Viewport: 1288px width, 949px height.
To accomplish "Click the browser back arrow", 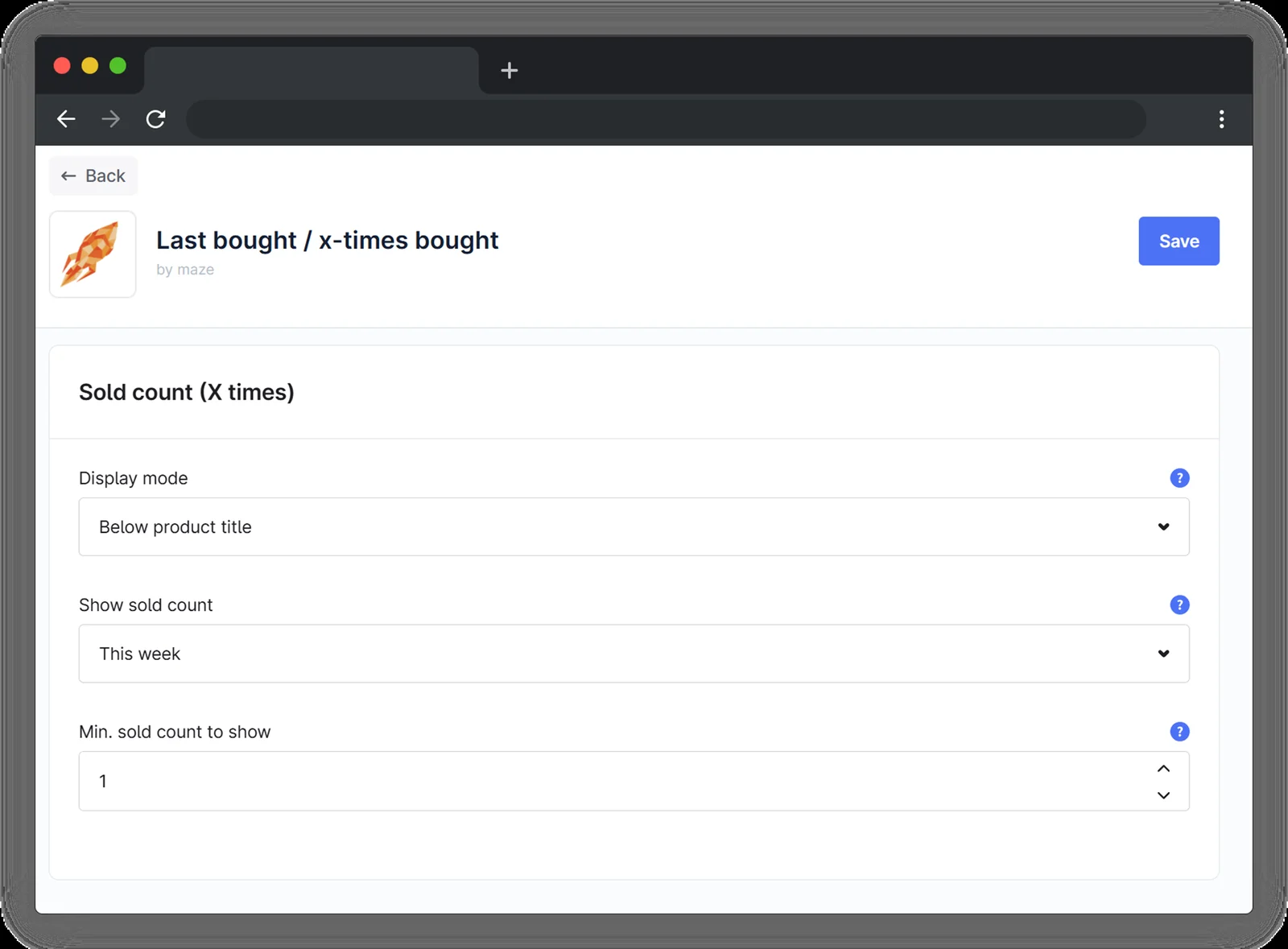I will point(66,119).
